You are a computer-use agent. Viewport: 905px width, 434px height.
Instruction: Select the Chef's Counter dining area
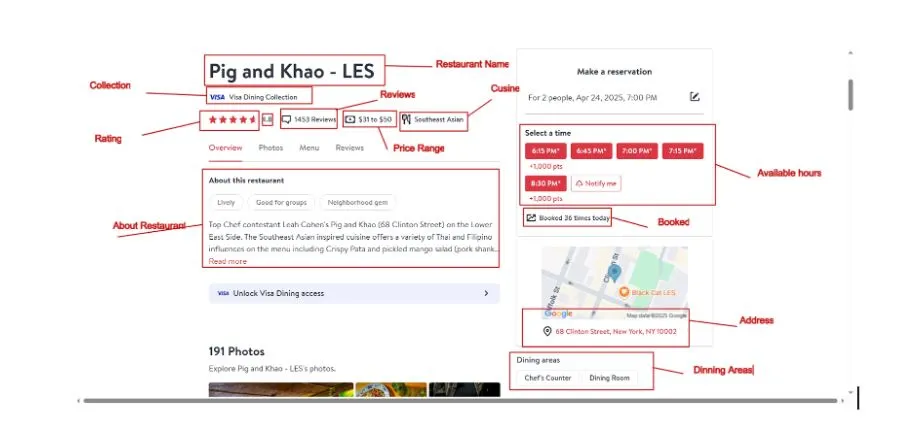coord(548,378)
